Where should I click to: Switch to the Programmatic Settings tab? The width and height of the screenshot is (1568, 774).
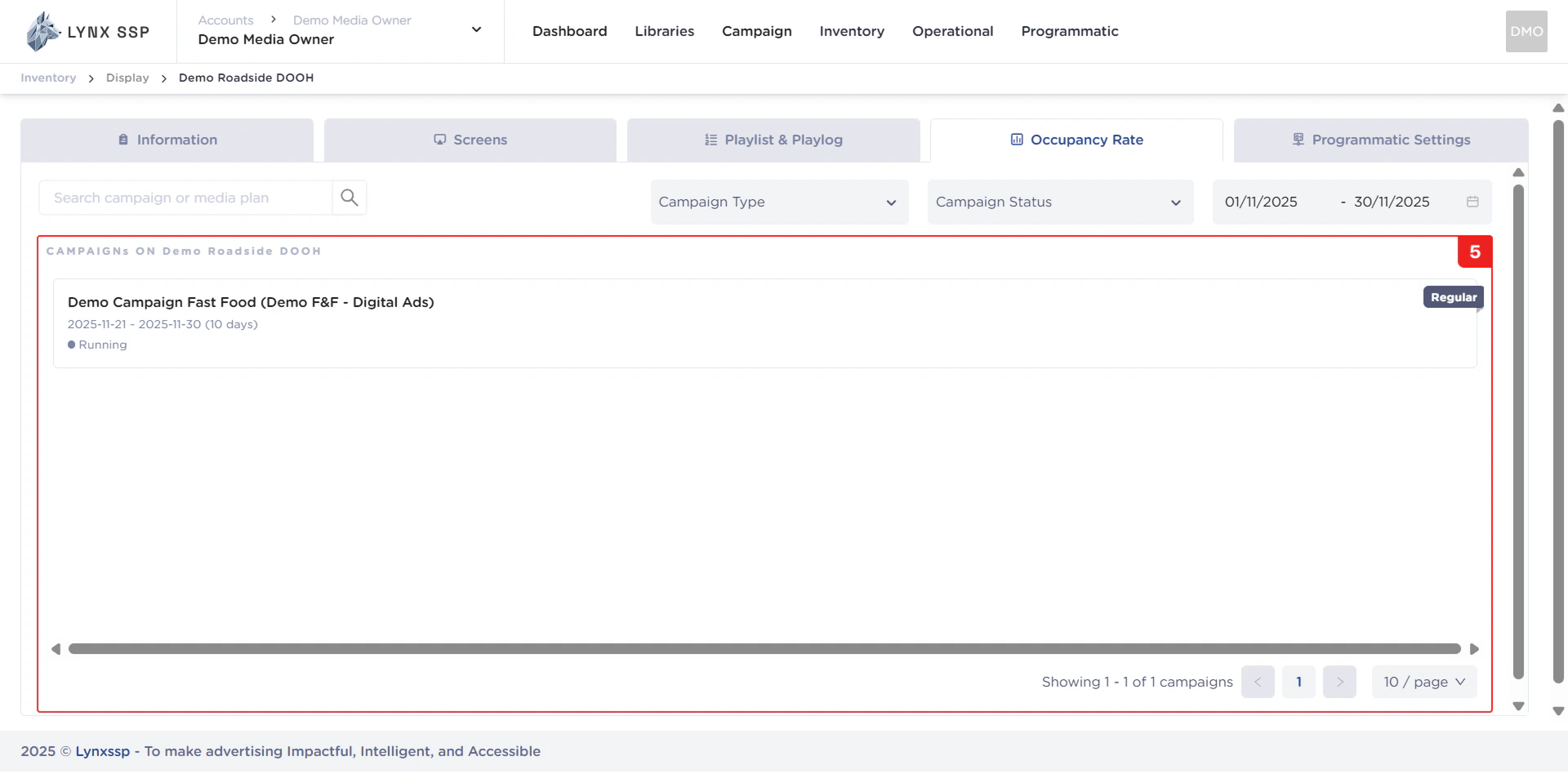click(x=1381, y=140)
